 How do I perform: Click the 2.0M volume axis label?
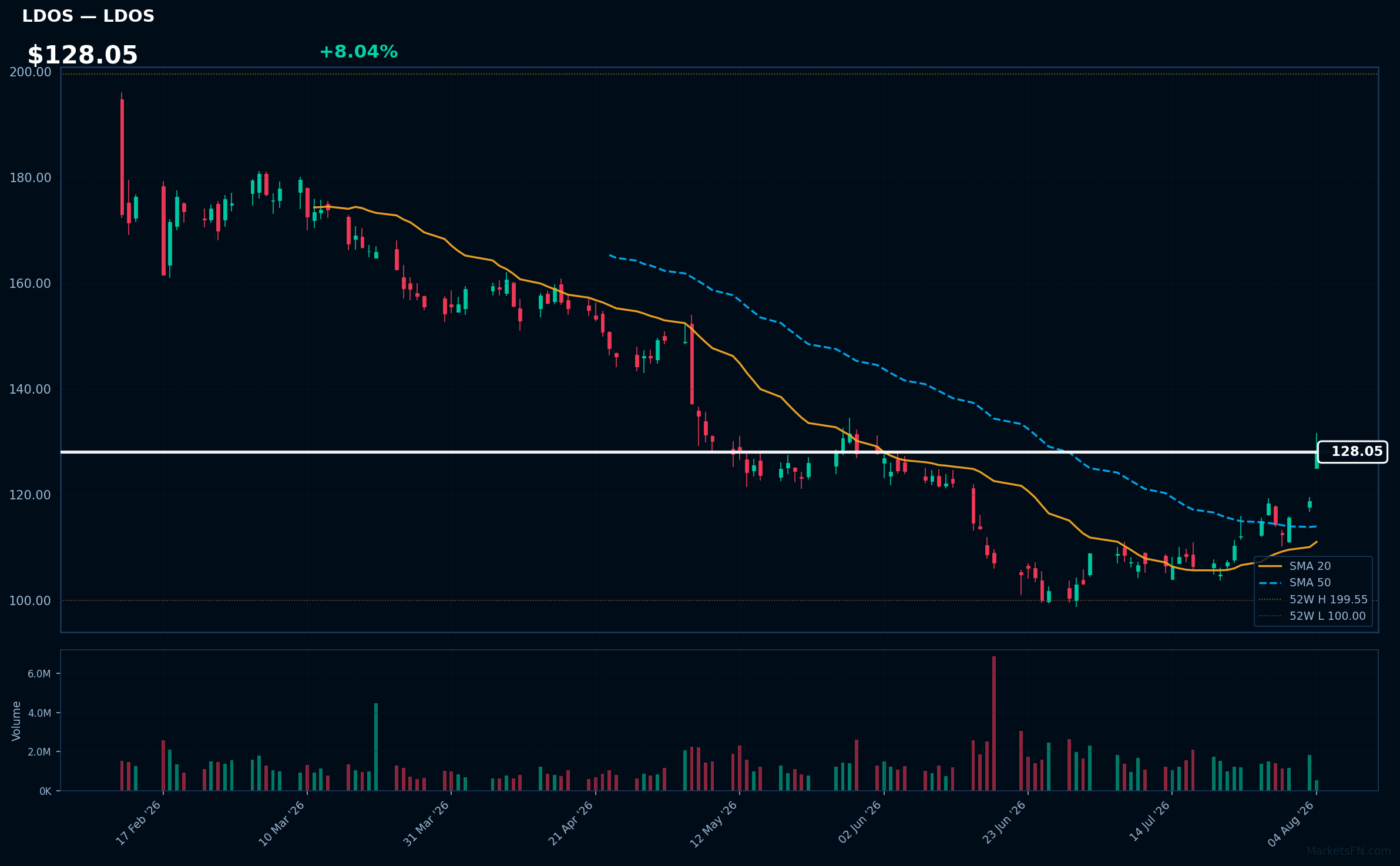tap(39, 752)
